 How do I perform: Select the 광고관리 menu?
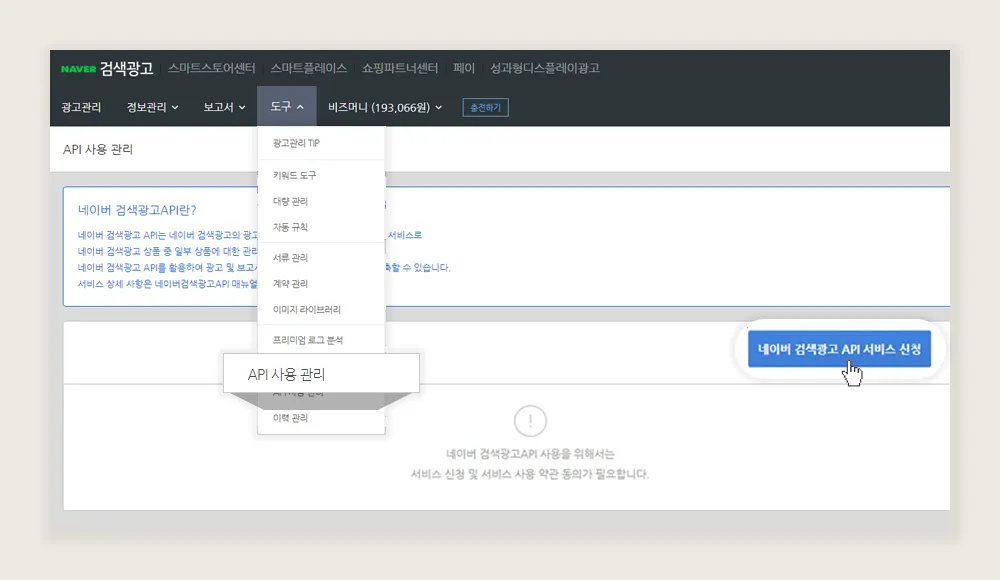point(81,107)
